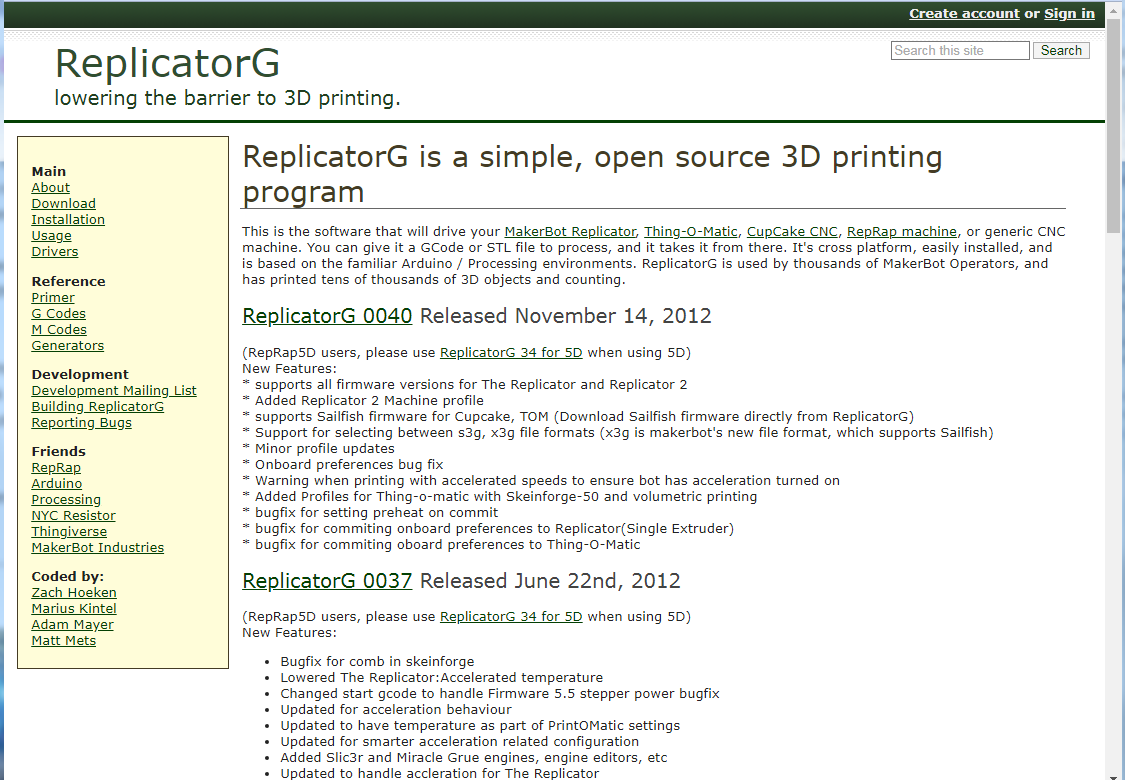This screenshot has height=780, width=1125.
Task: Click the Search button
Action: [x=1061, y=50]
